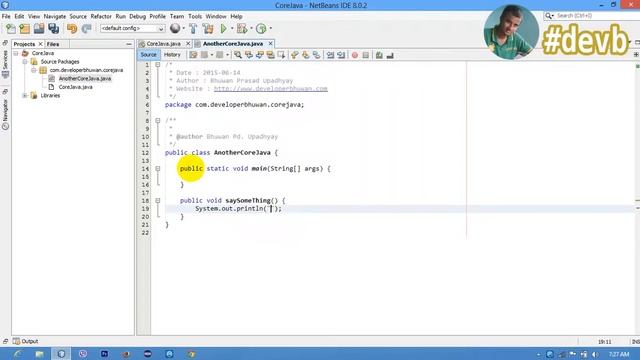Viewport: 640px width, 360px height.
Task: Open dropdown arrow next to Debug Project
Action: pyautogui.click(x=251, y=28)
